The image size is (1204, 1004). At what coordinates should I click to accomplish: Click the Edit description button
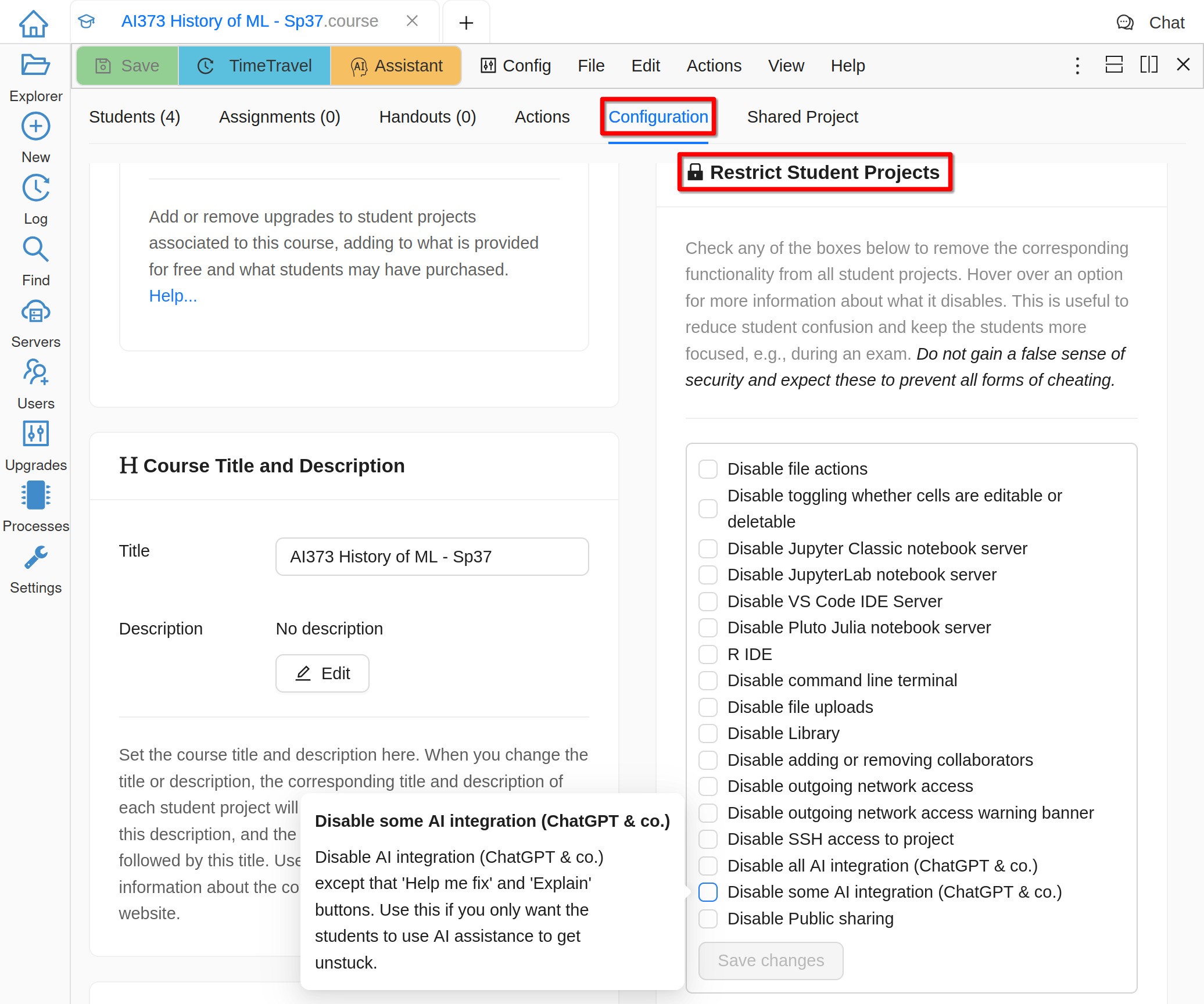coord(322,673)
